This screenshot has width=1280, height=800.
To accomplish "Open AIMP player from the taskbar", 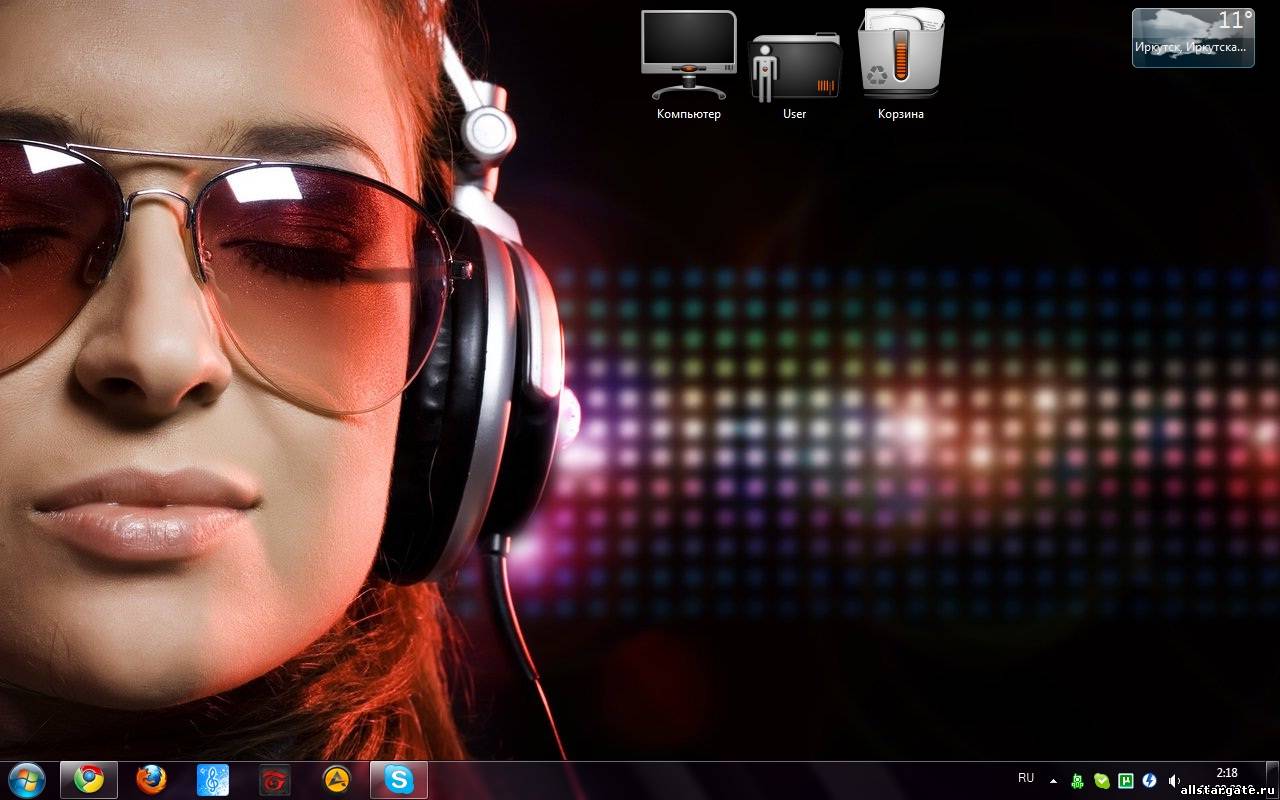I will pyautogui.click(x=337, y=779).
